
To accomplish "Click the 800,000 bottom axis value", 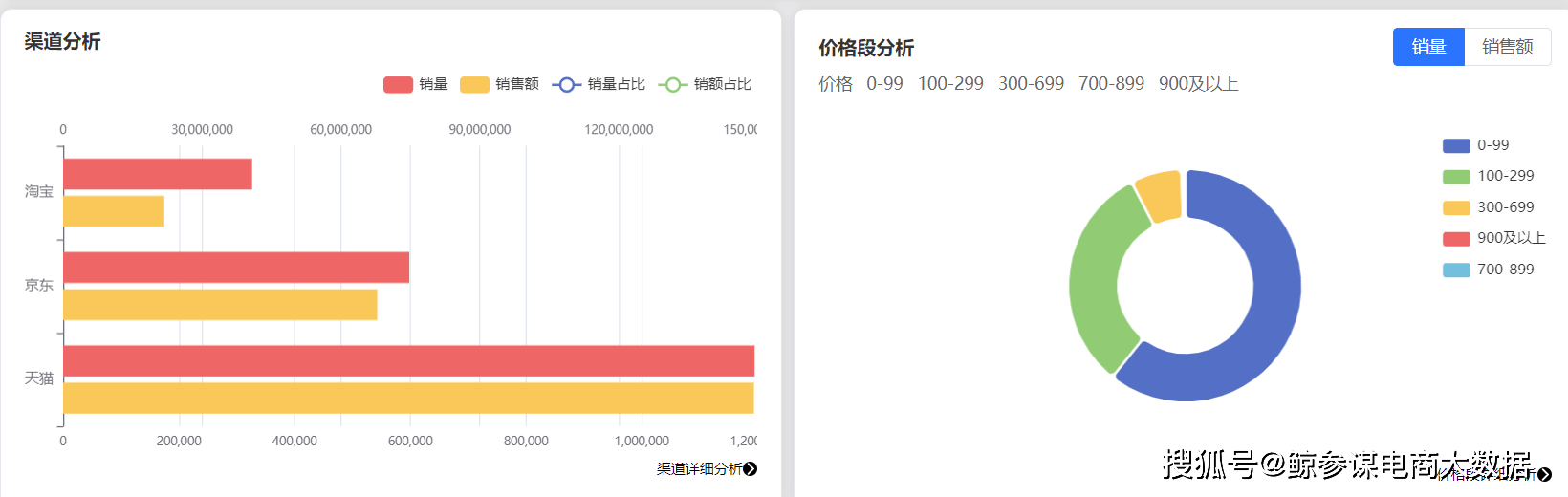I will point(526,442).
